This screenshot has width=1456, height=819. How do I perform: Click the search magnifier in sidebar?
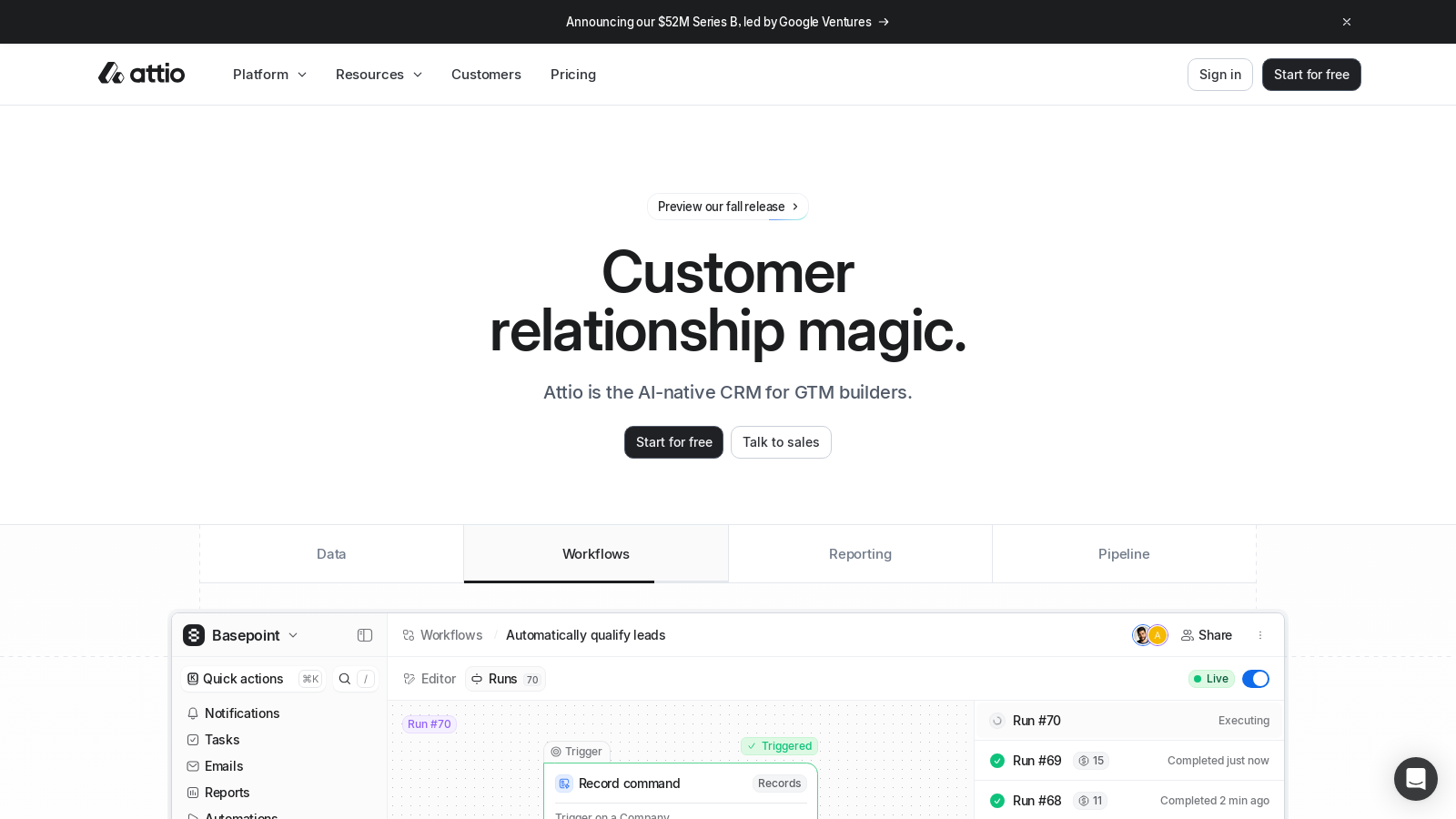click(345, 679)
